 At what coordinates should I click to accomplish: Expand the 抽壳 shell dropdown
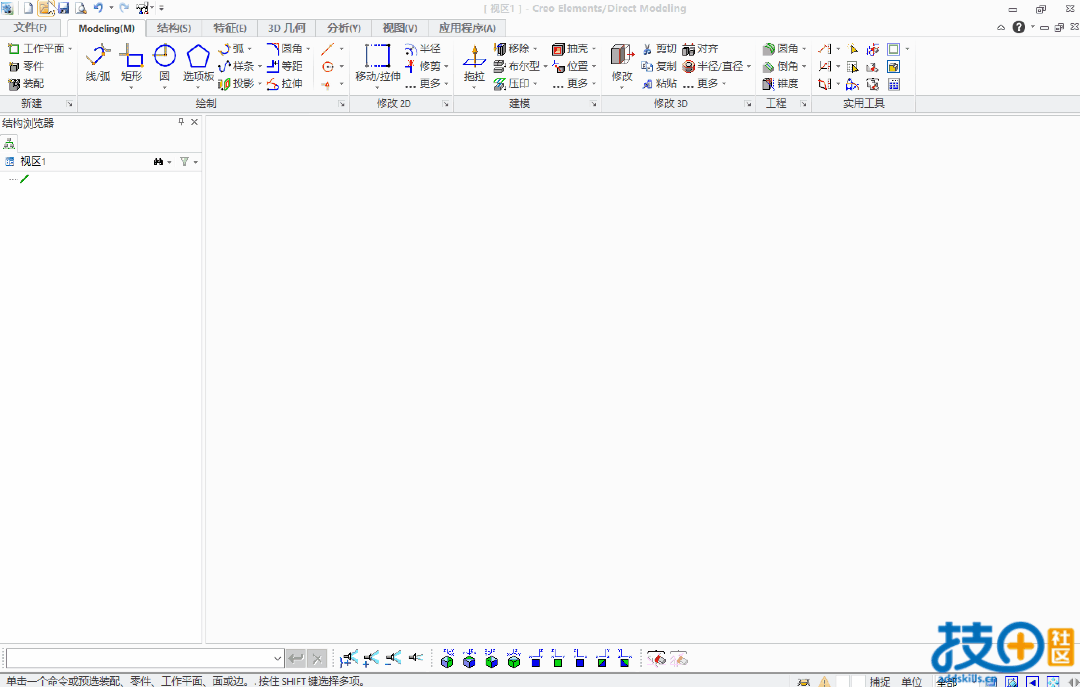pyautogui.click(x=594, y=49)
